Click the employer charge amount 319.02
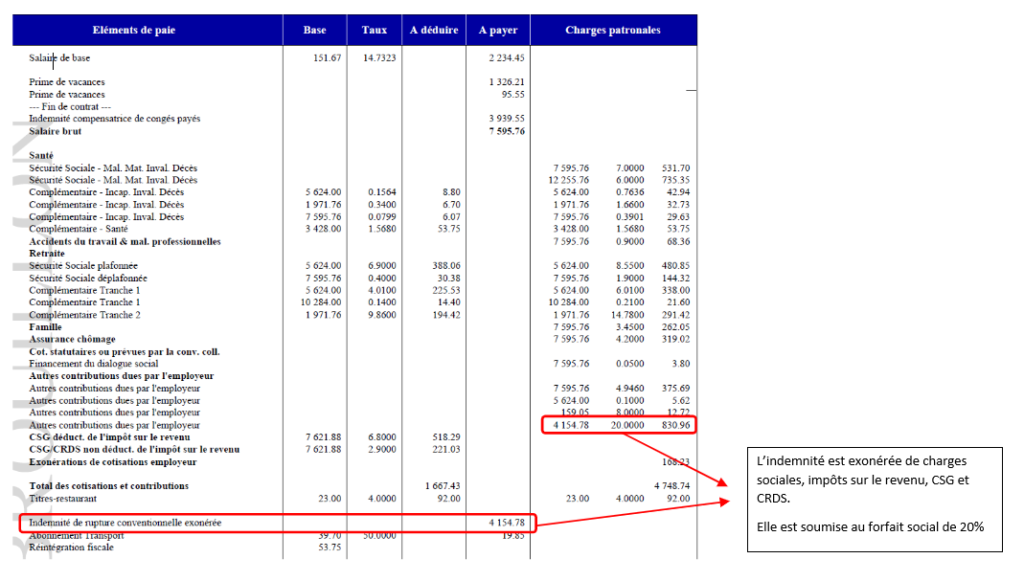This screenshot has width=1024, height=581. click(x=675, y=339)
